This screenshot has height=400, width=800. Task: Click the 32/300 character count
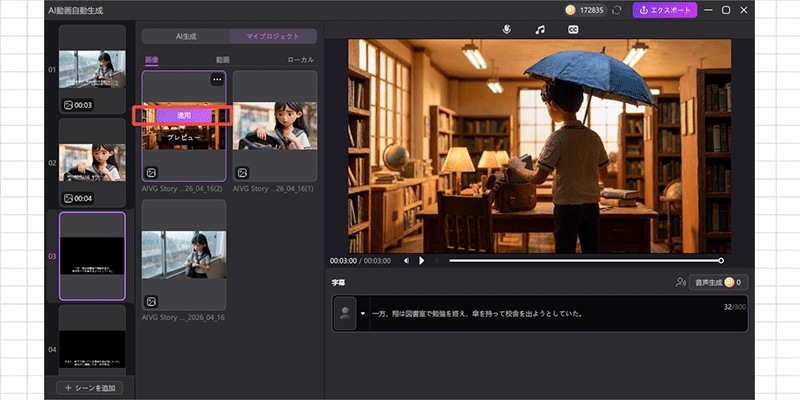(x=734, y=307)
